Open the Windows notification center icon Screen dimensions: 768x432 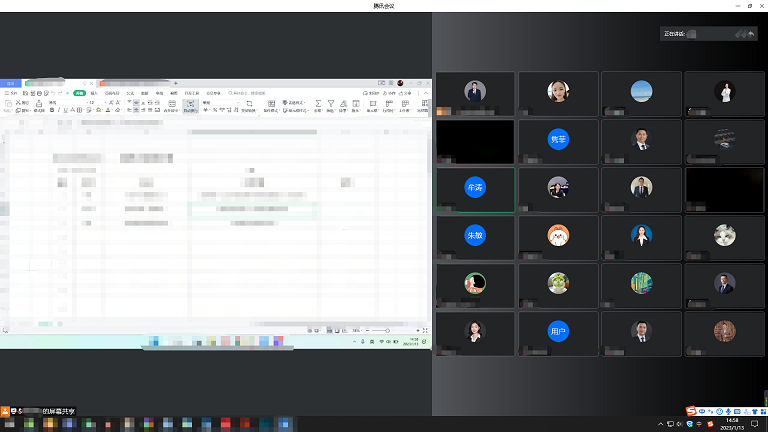[x=754, y=424]
